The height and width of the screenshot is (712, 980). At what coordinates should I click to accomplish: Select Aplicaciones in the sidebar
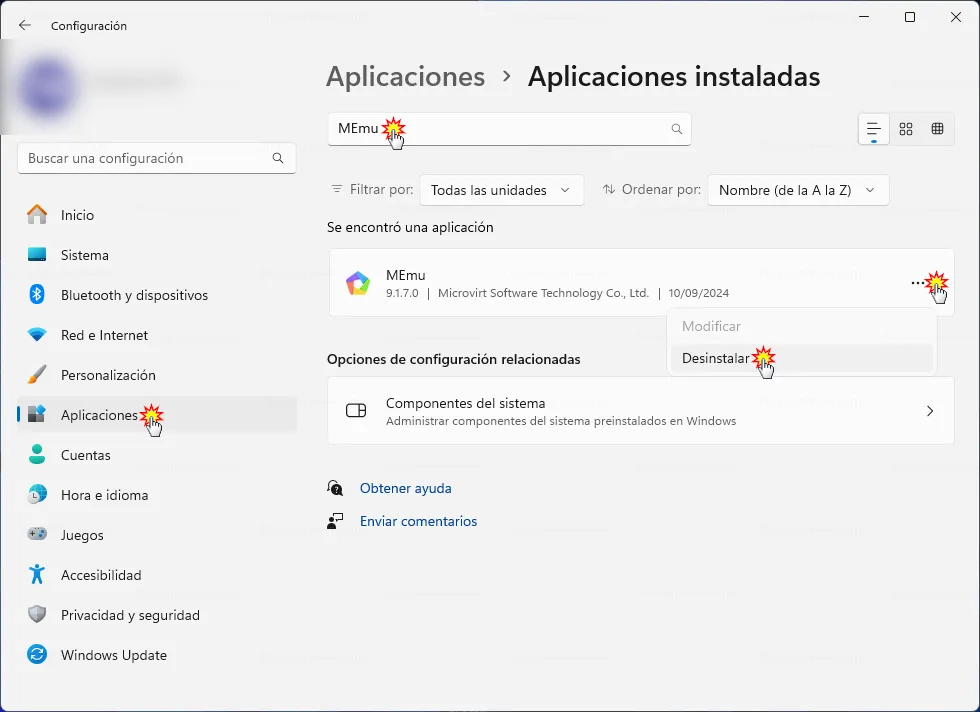pyautogui.click(x=157, y=414)
